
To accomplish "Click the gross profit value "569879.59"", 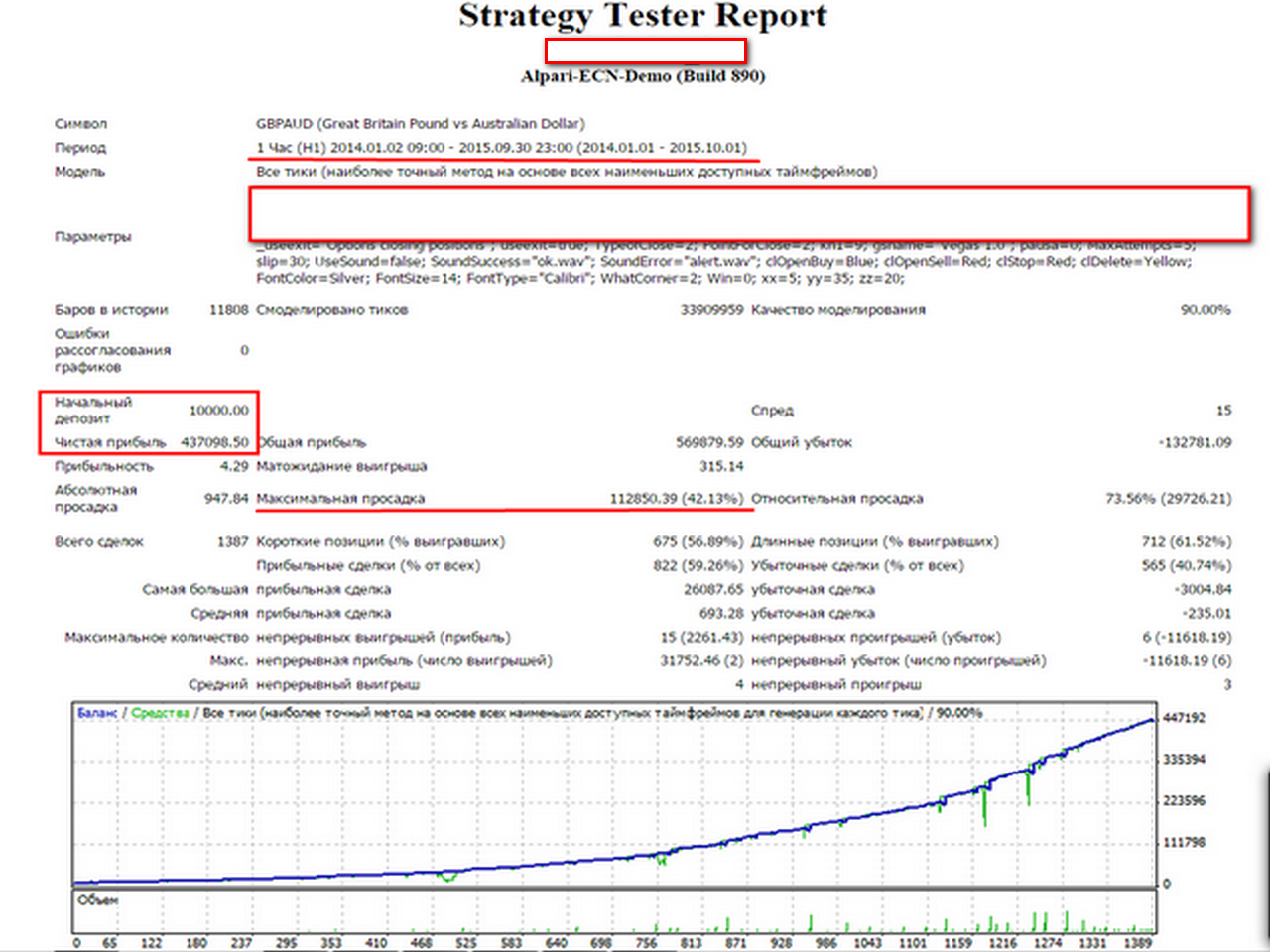I will point(709,442).
